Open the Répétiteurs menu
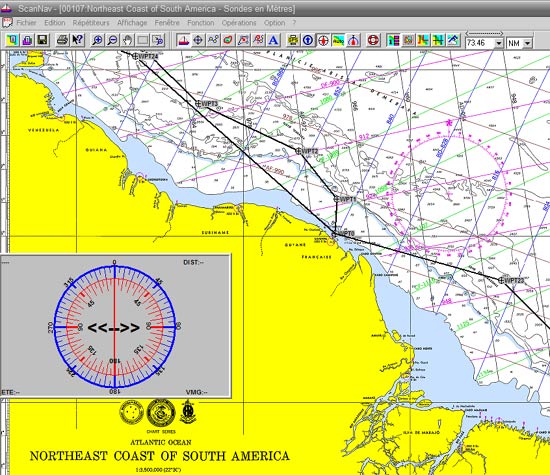Screen dimensions: 550x475 91,23
